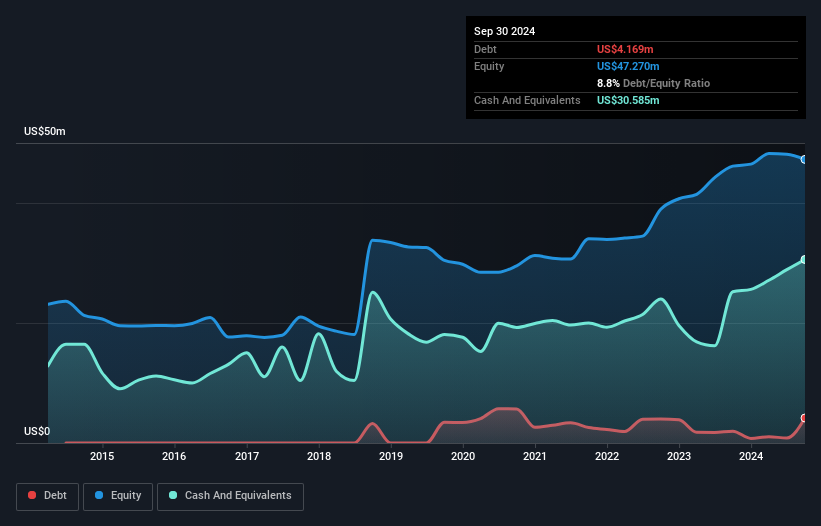
Task: Click the Debt value US$4.169m
Action: [625, 49]
